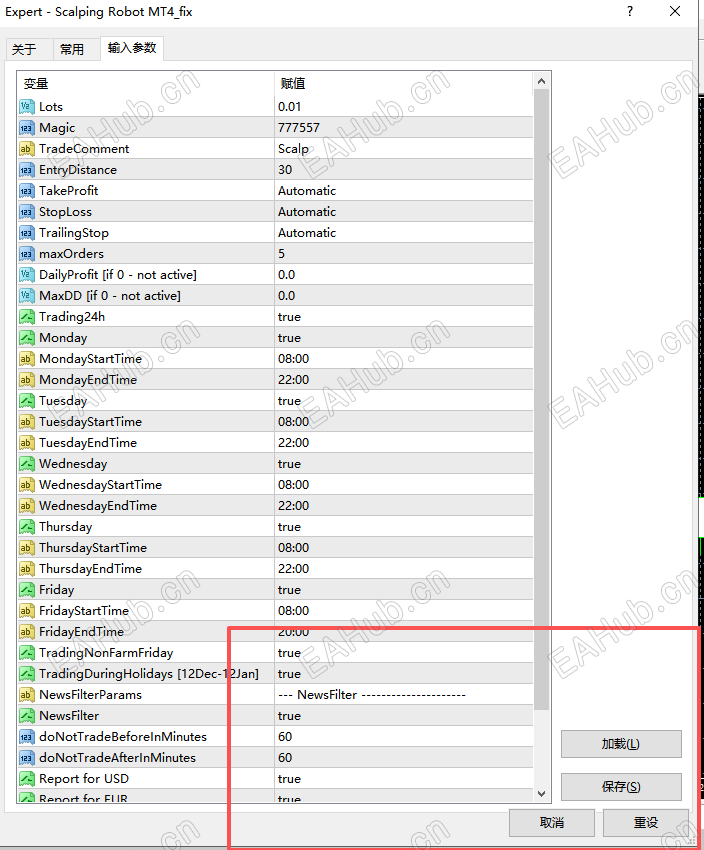This screenshot has width=704, height=850.
Task: Click the MondayStartTime string icon
Action: 27,359
